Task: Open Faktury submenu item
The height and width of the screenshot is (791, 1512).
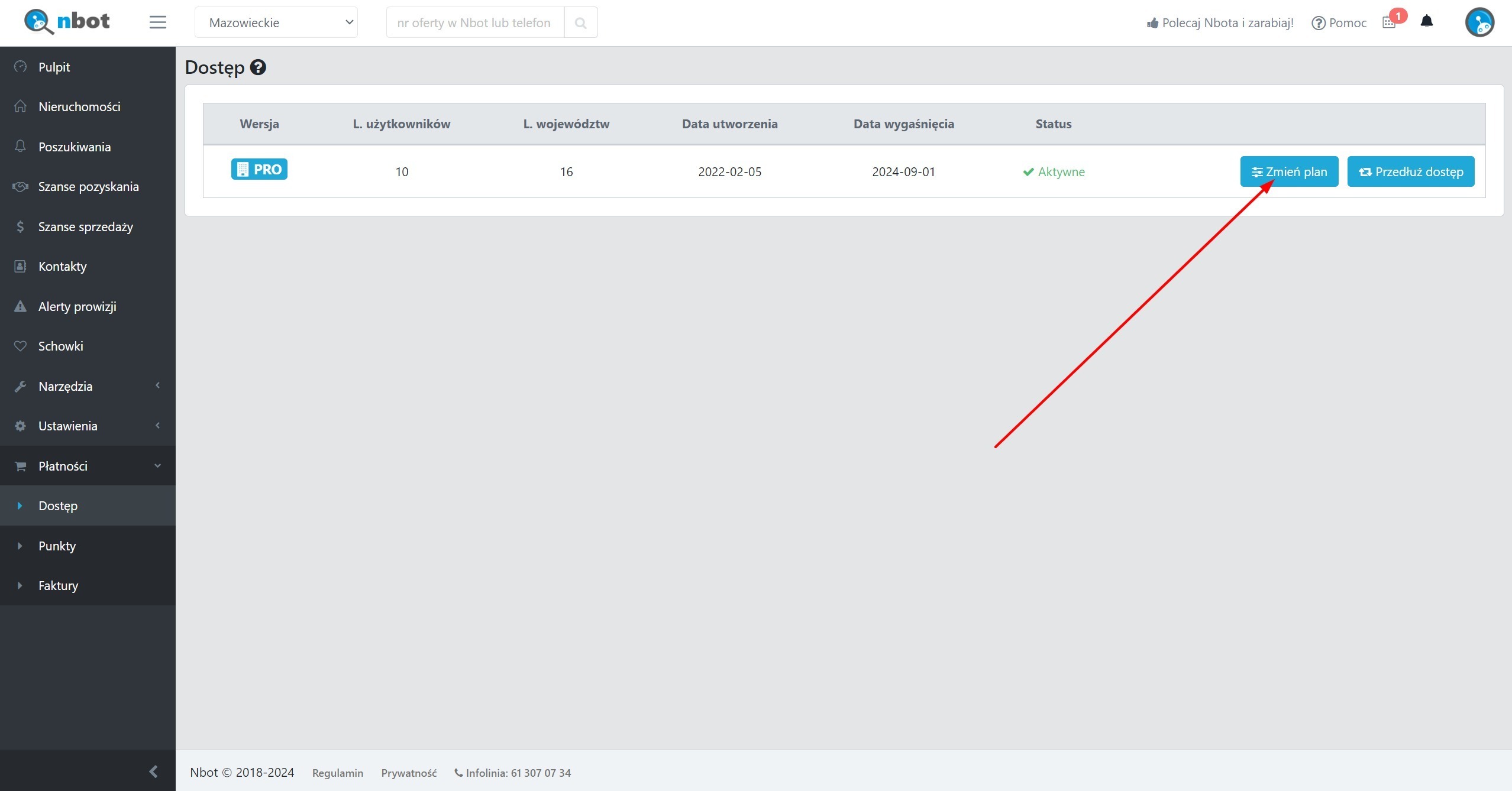Action: 58,585
